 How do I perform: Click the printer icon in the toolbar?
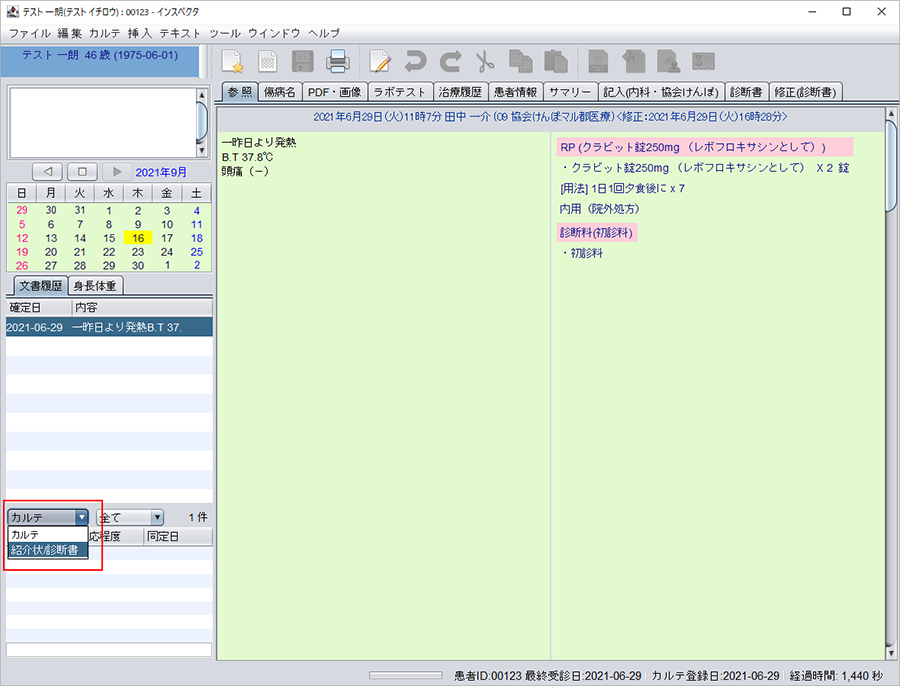[x=337, y=61]
